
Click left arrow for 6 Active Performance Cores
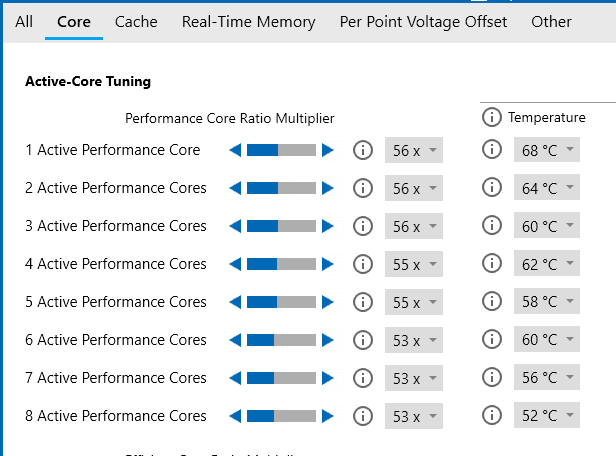click(235, 340)
